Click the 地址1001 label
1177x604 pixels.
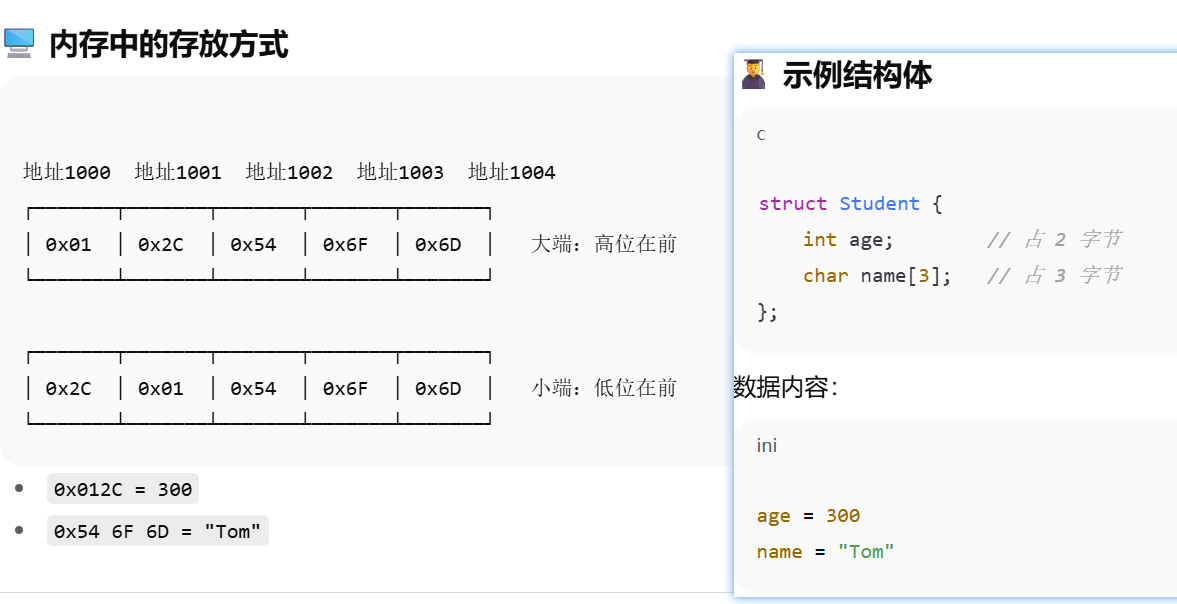(x=178, y=173)
